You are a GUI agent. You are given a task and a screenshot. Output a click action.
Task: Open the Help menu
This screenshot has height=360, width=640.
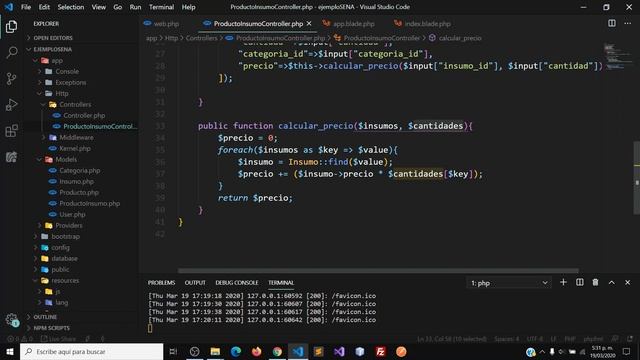tap(188, 7)
